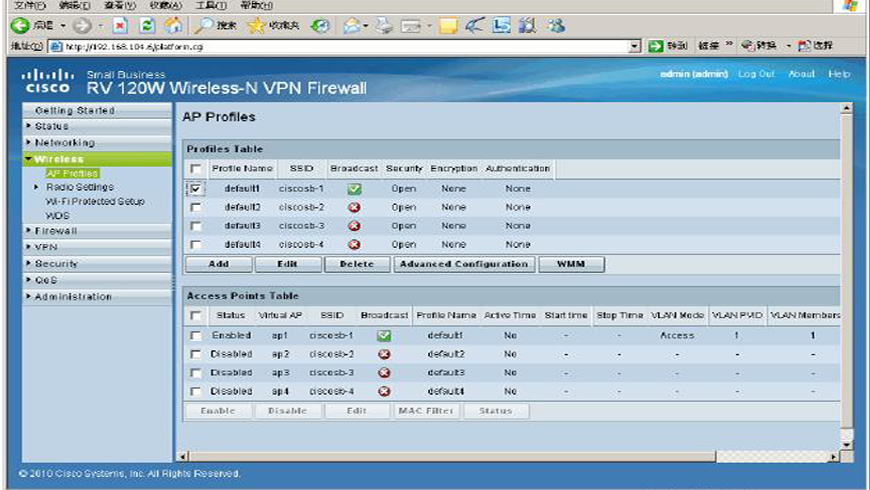
Task: Open the address bar URL dropdown arrow
Action: [635, 47]
